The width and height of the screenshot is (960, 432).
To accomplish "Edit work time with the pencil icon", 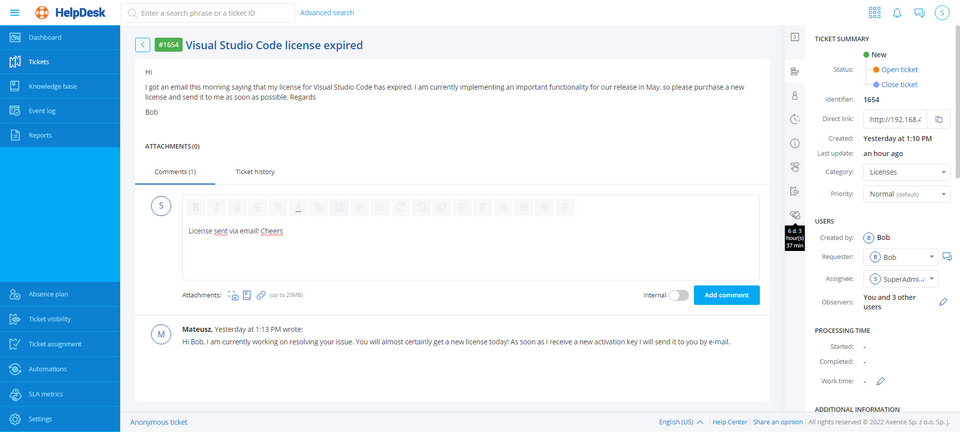I will click(x=880, y=381).
